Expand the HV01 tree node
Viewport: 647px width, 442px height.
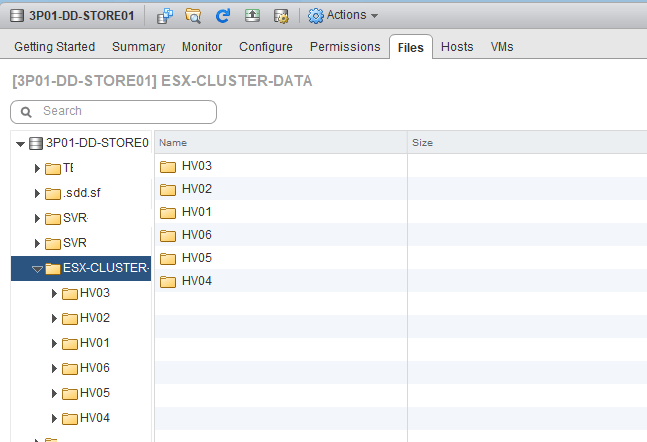point(54,343)
